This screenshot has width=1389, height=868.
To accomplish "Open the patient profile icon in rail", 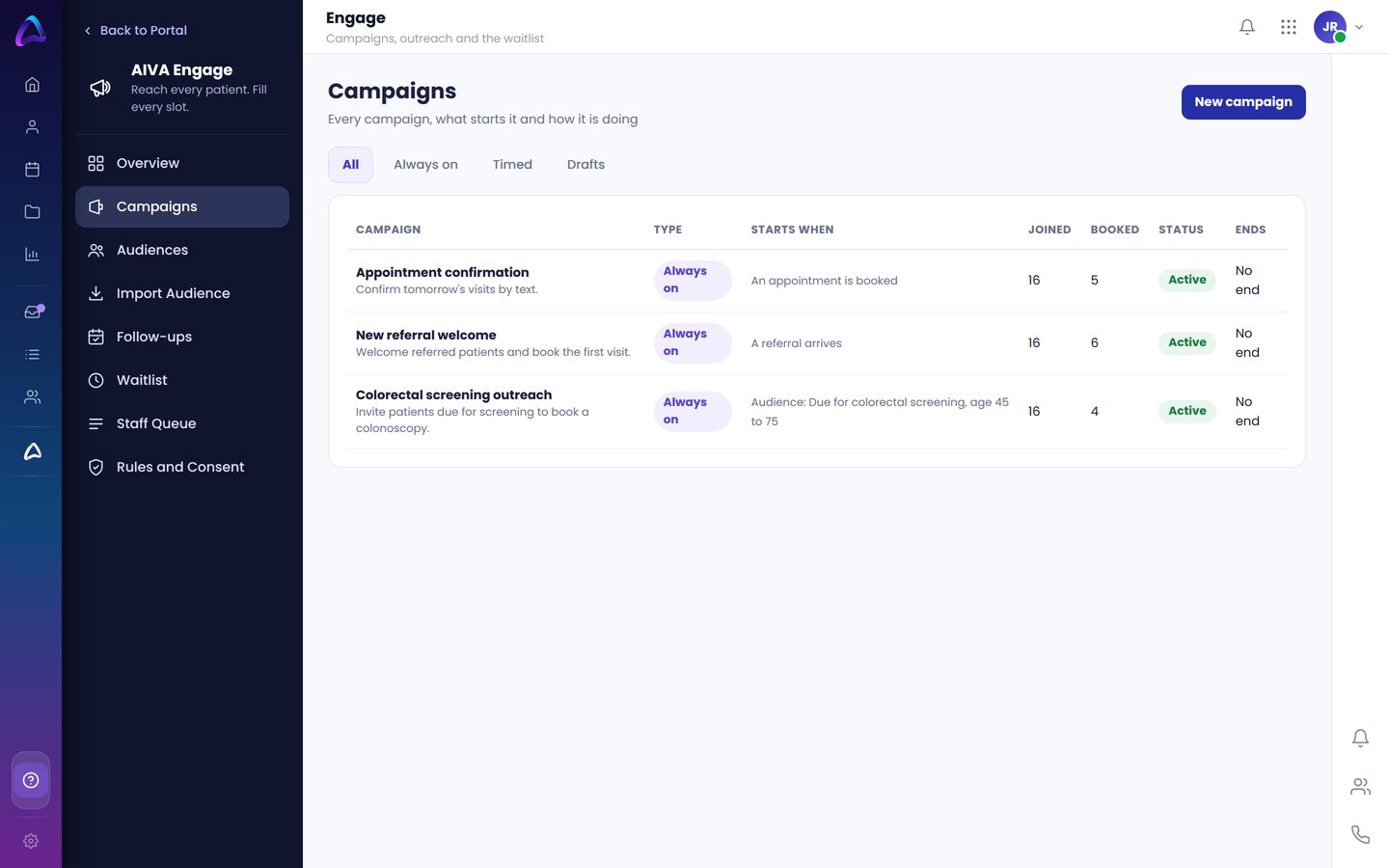I will (32, 127).
